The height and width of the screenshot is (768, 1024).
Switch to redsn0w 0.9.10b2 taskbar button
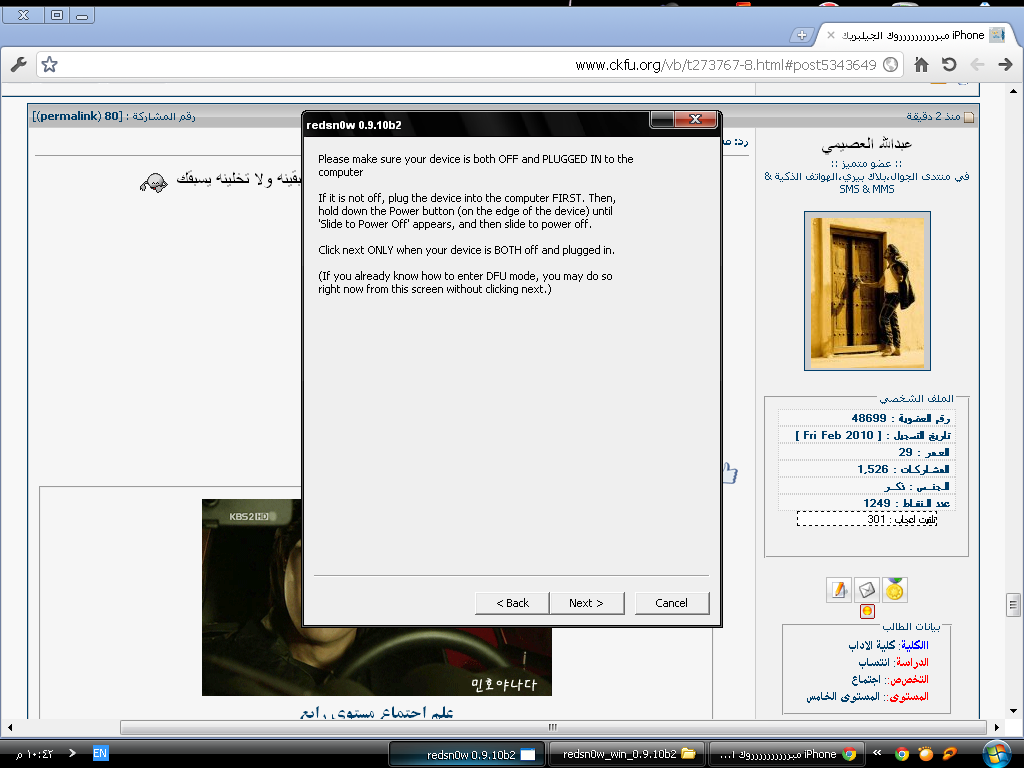click(468, 754)
